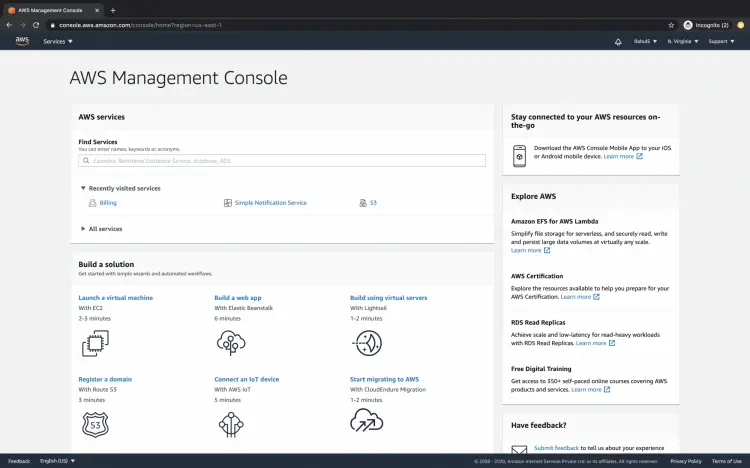750x468 pixels.
Task: Open the Simple Notification Service link
Action: pyautogui.click(x=271, y=203)
